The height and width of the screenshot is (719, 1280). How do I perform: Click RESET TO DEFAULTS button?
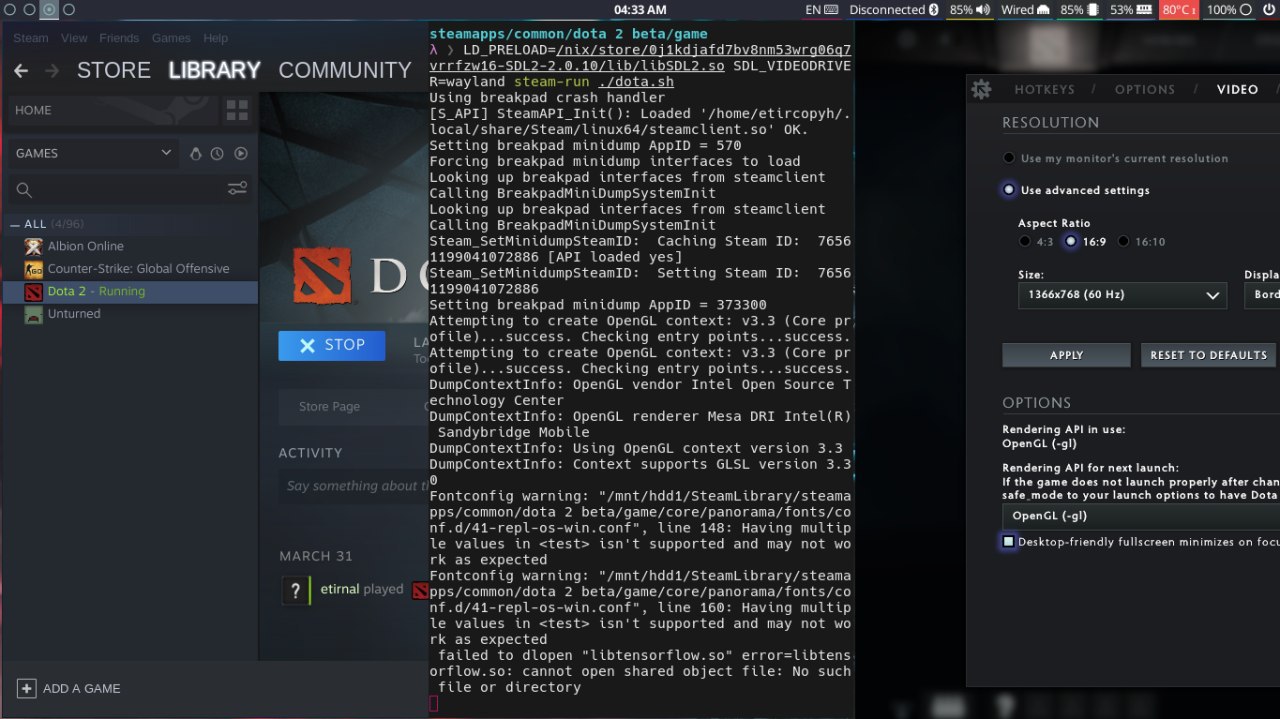point(1208,355)
